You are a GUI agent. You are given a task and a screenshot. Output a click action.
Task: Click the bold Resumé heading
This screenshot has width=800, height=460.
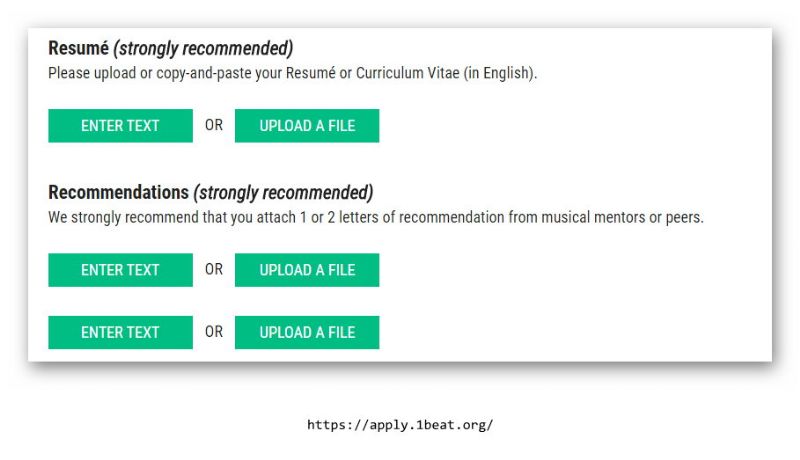(x=80, y=48)
